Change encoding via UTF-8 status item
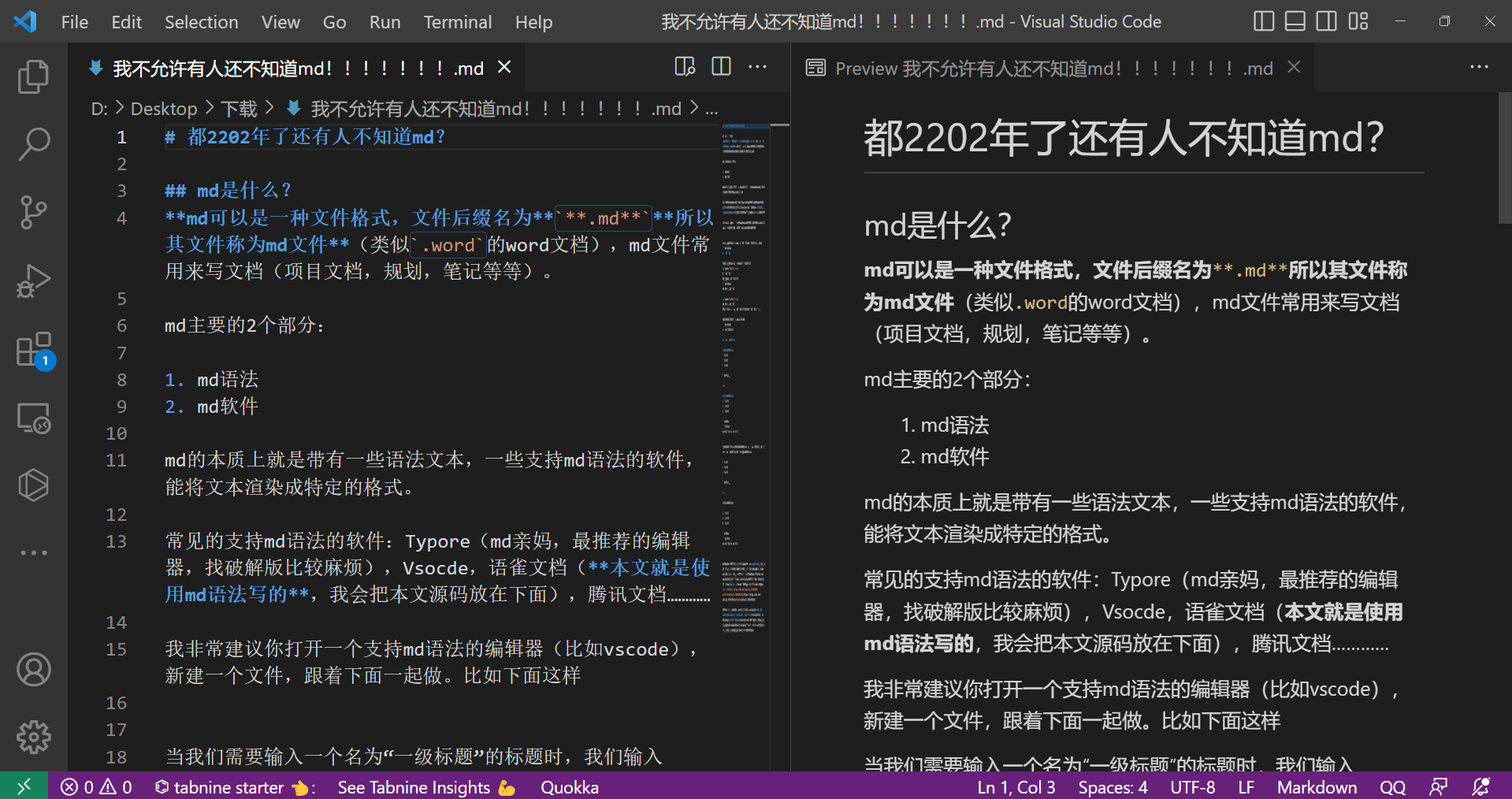Image resolution: width=1512 pixels, height=799 pixels. pos(1192,787)
